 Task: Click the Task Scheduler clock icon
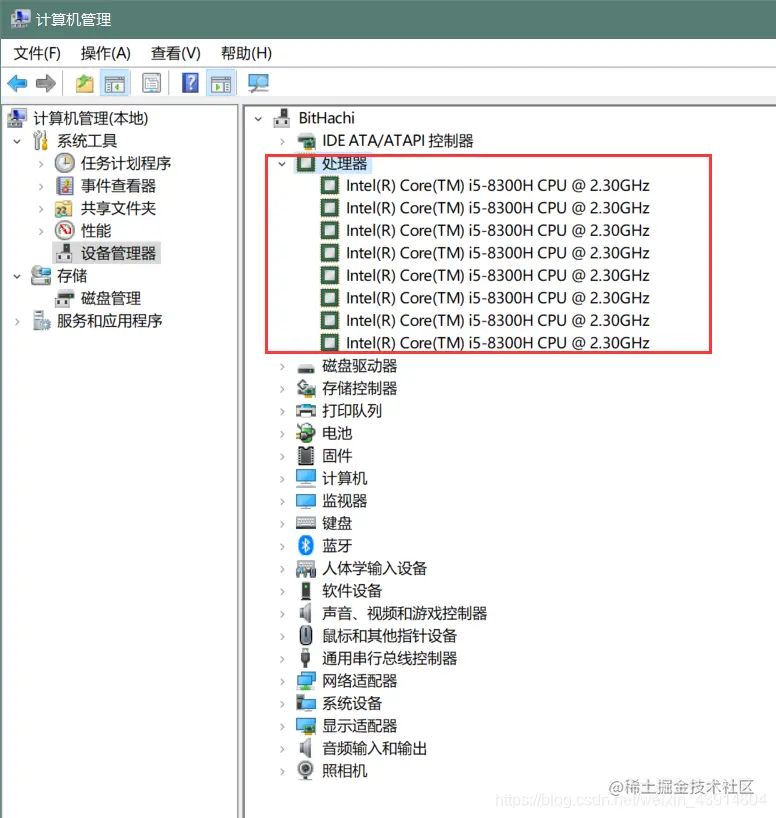65,163
